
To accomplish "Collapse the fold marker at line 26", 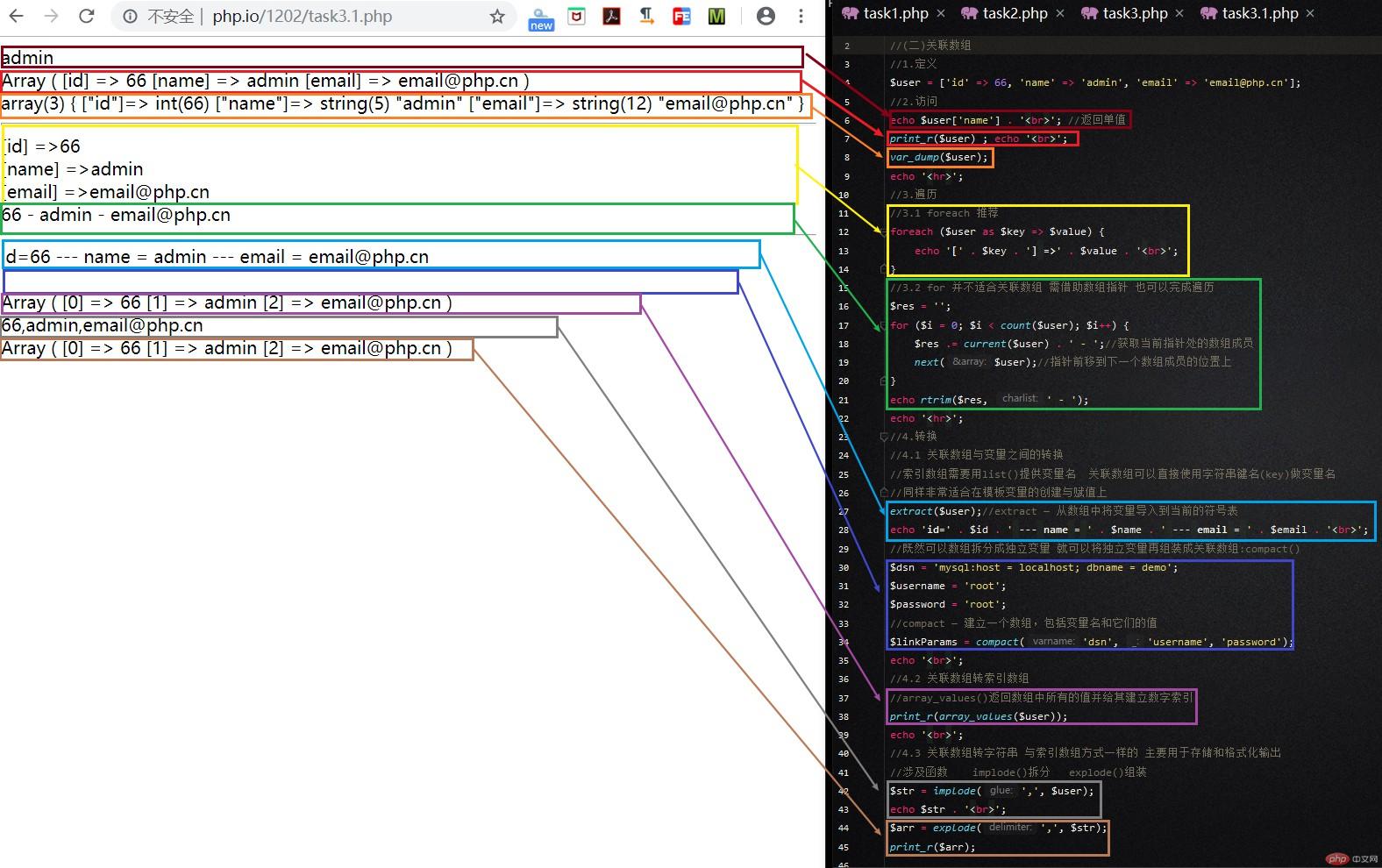I will [884, 493].
